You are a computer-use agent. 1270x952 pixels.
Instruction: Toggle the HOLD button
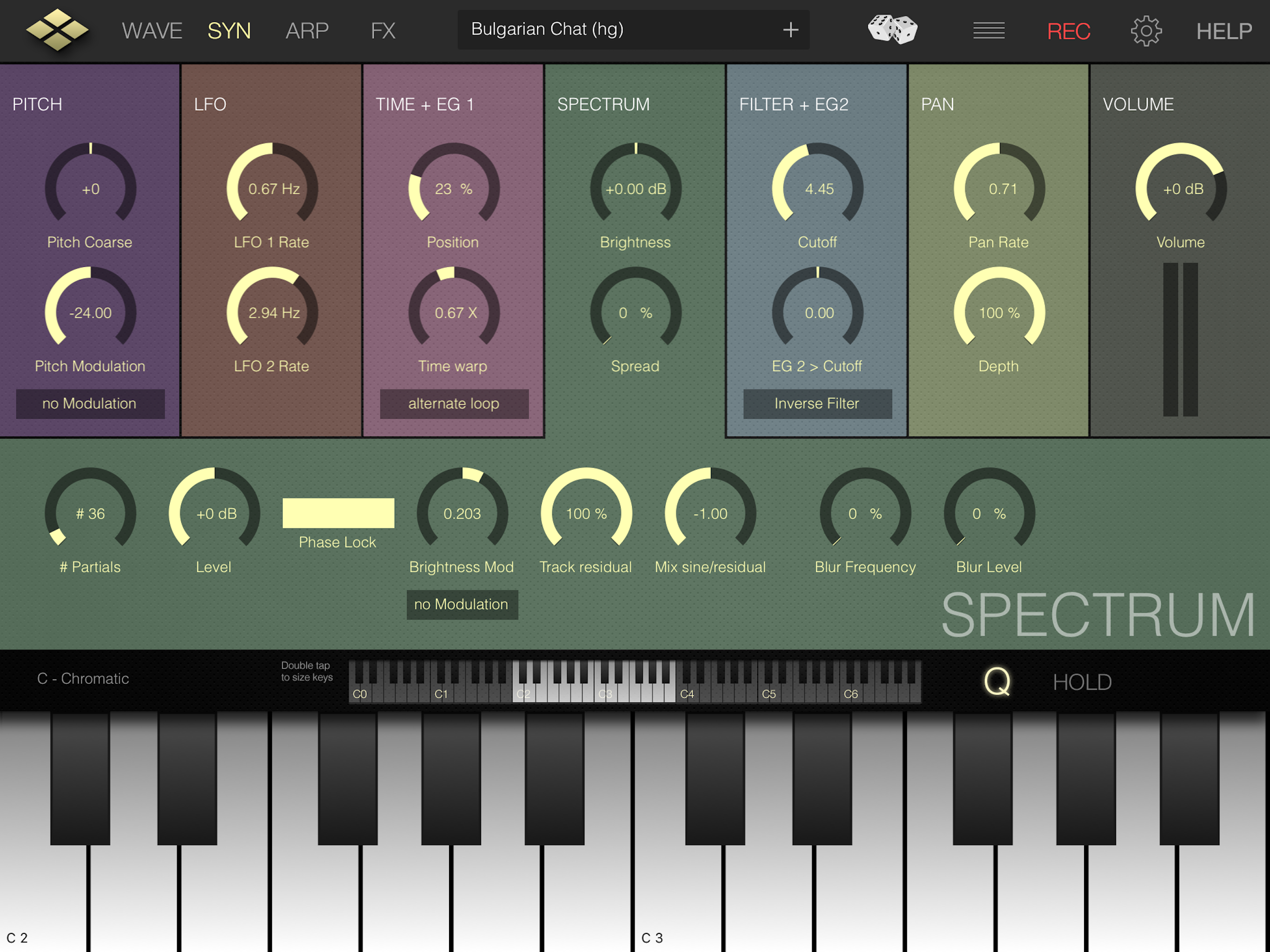click(1082, 682)
